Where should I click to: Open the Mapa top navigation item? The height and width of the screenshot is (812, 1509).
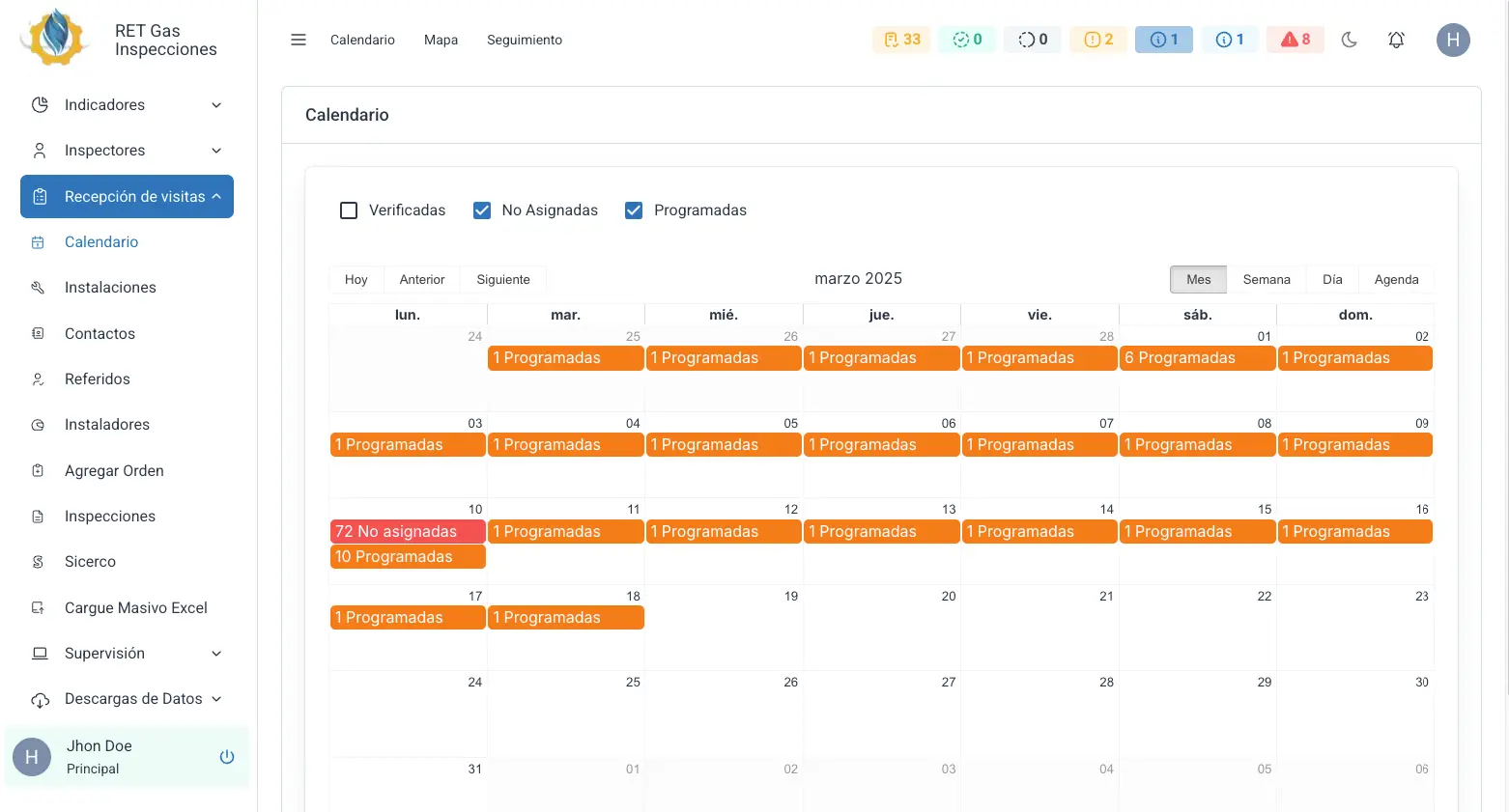441,40
